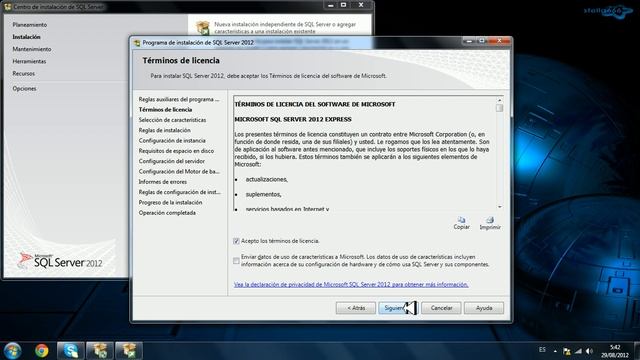Click Reglas auxiliares del programa step
Screen dimensions: 640x360
tap(179, 99)
